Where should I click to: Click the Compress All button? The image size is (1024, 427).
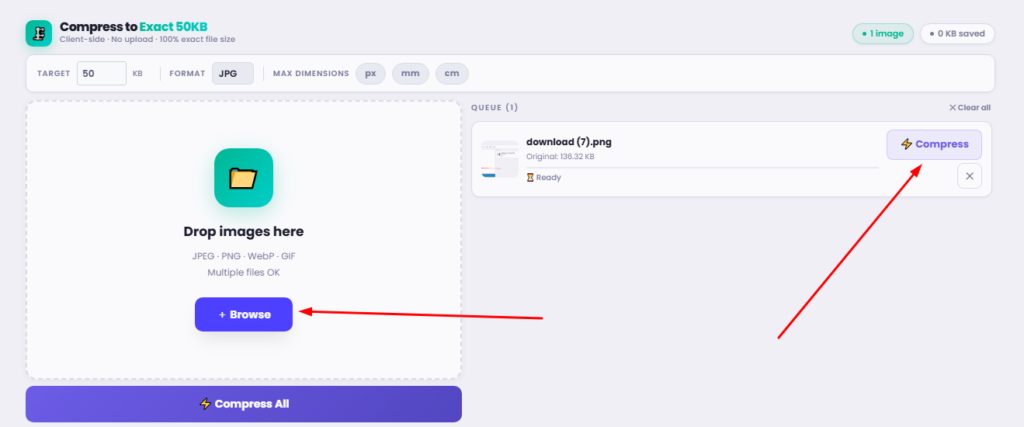(x=244, y=404)
